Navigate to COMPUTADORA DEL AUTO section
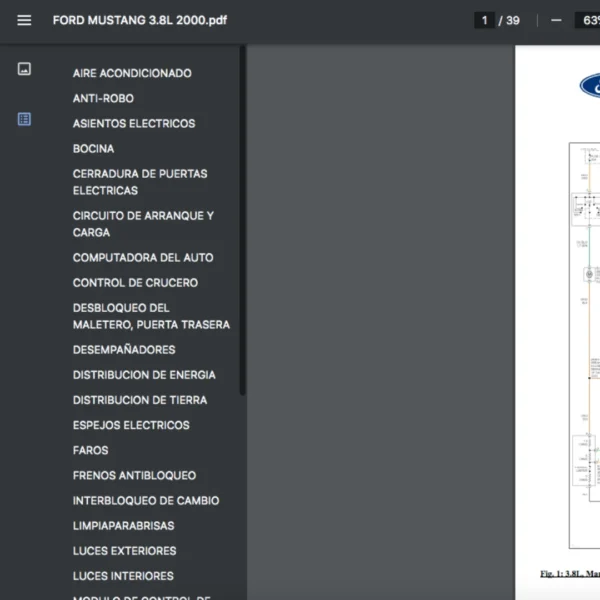 (143, 257)
